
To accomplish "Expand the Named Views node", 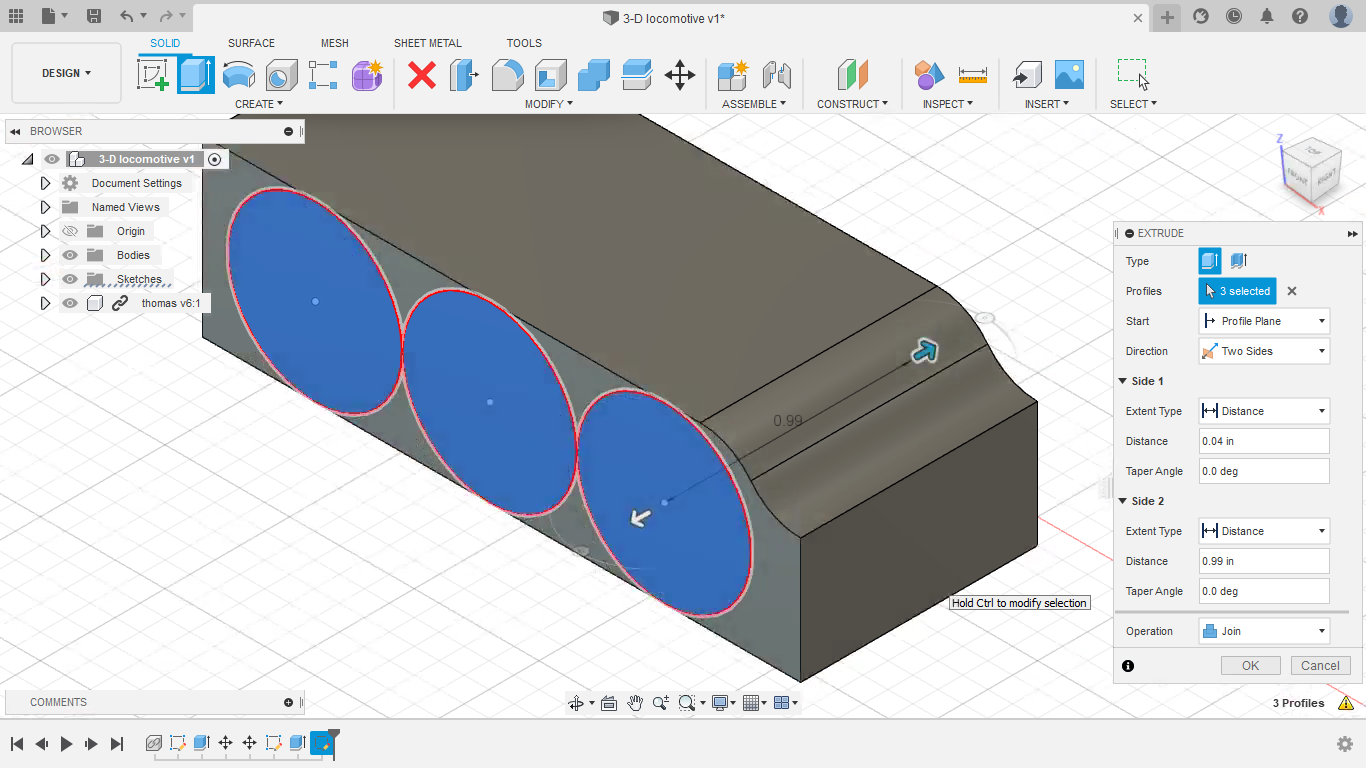I will (x=45, y=207).
